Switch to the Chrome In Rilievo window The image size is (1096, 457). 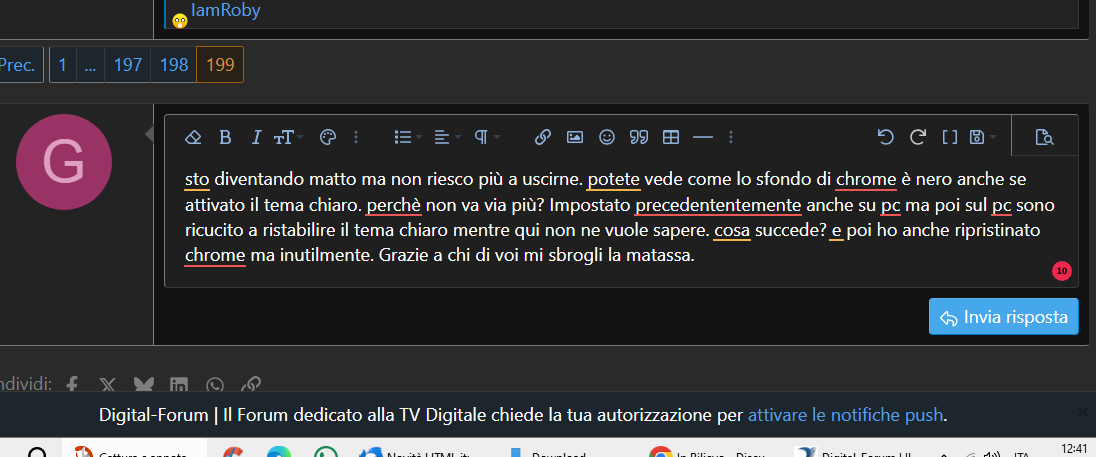point(709,453)
